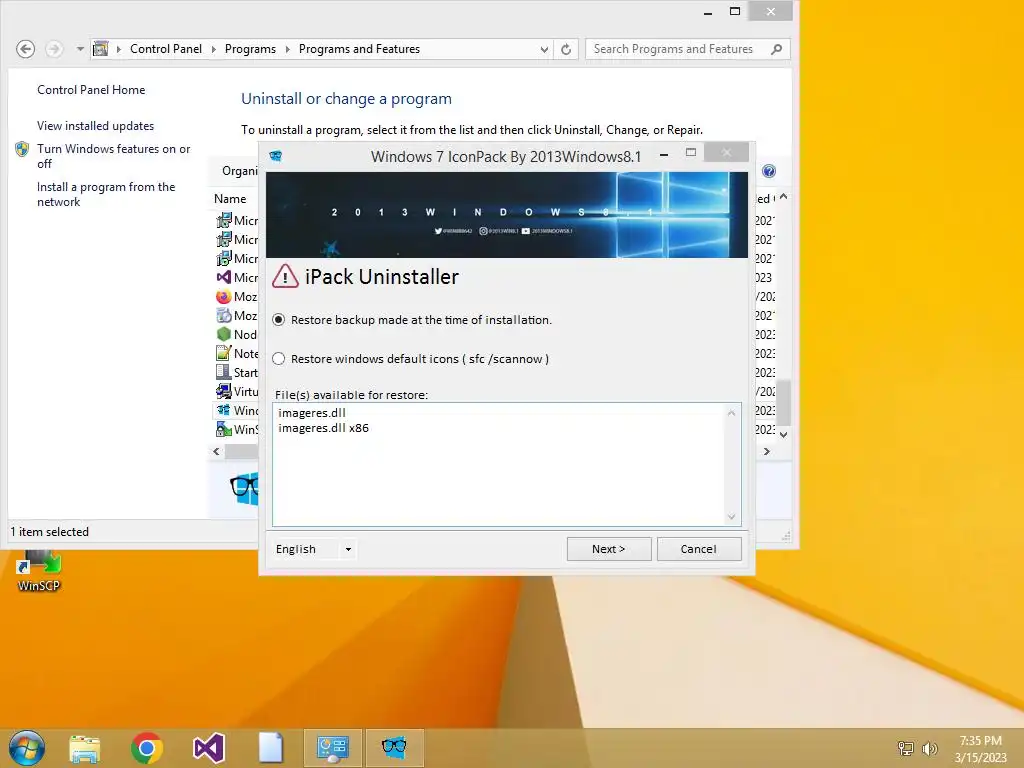Open View installed updates link
The image size is (1024, 768).
click(x=95, y=126)
